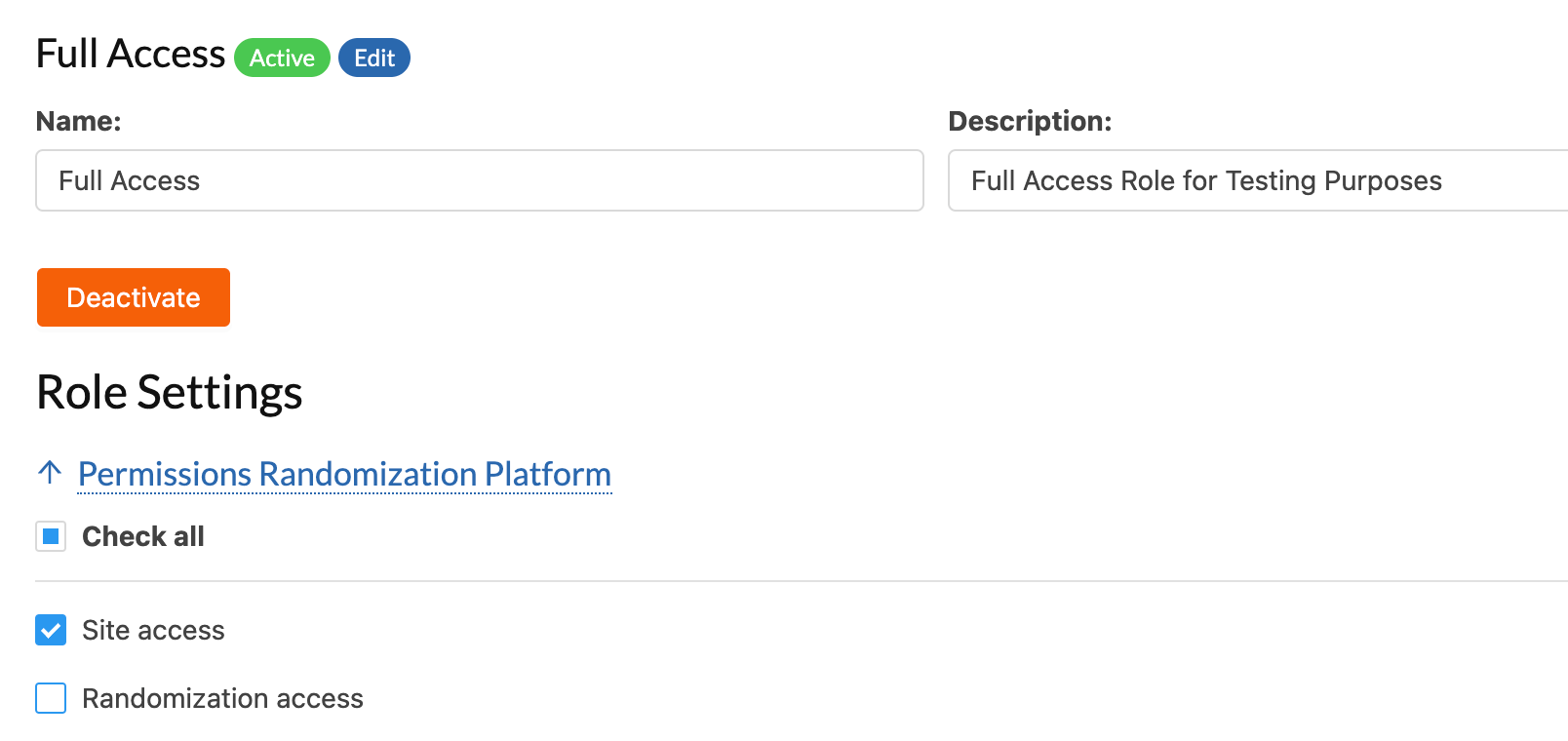Enable the Randomization access checkbox
Screen dimensions: 1568x741
[x=51, y=698]
